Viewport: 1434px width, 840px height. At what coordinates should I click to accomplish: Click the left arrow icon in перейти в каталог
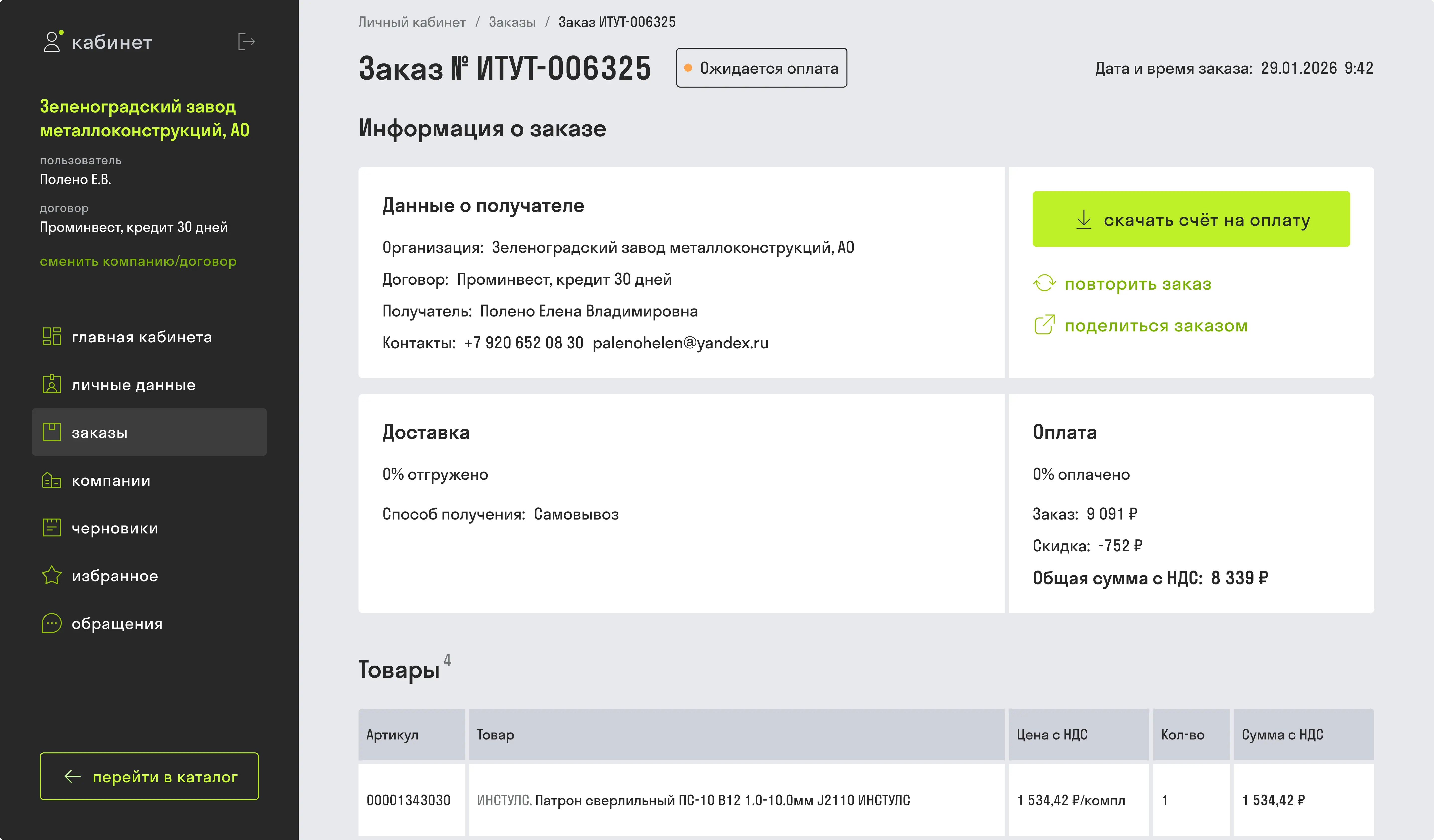72,776
